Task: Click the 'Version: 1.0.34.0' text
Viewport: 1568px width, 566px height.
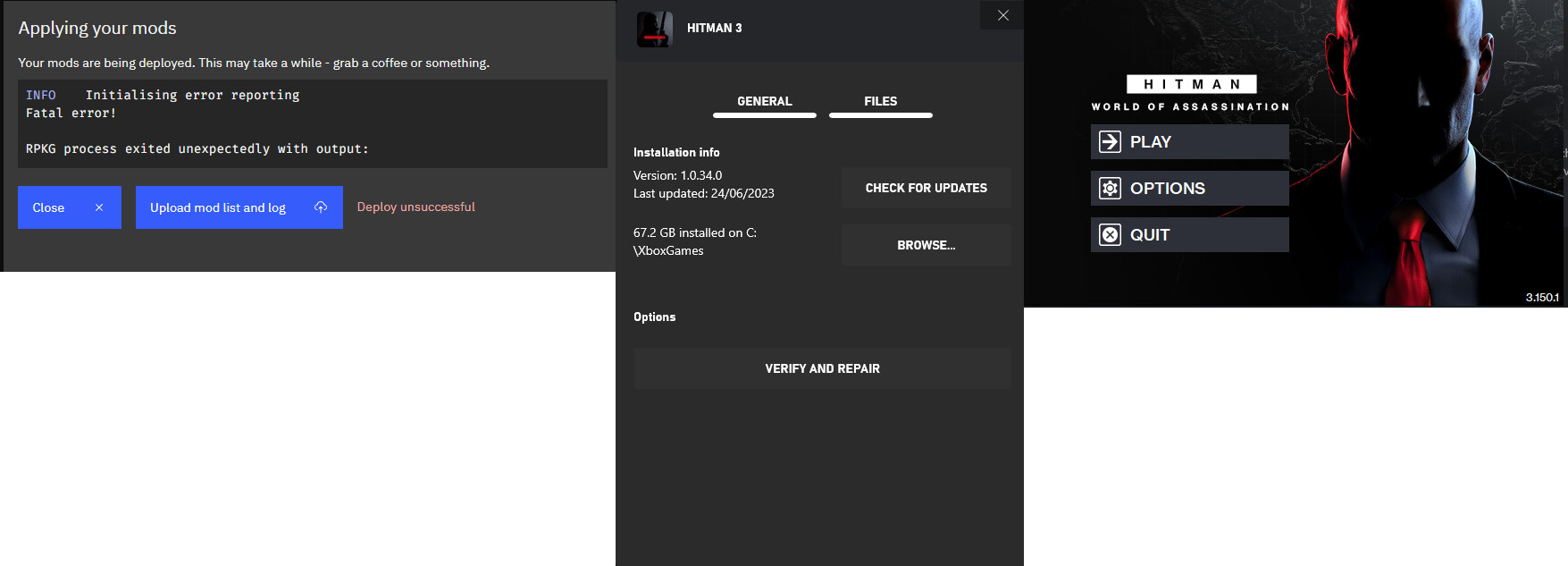Action: (678, 175)
